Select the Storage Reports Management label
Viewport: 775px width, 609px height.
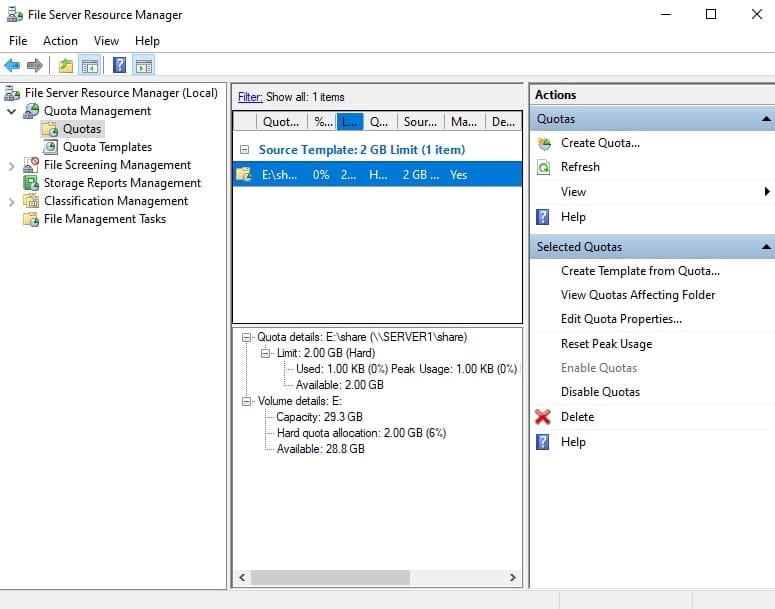(x=122, y=183)
